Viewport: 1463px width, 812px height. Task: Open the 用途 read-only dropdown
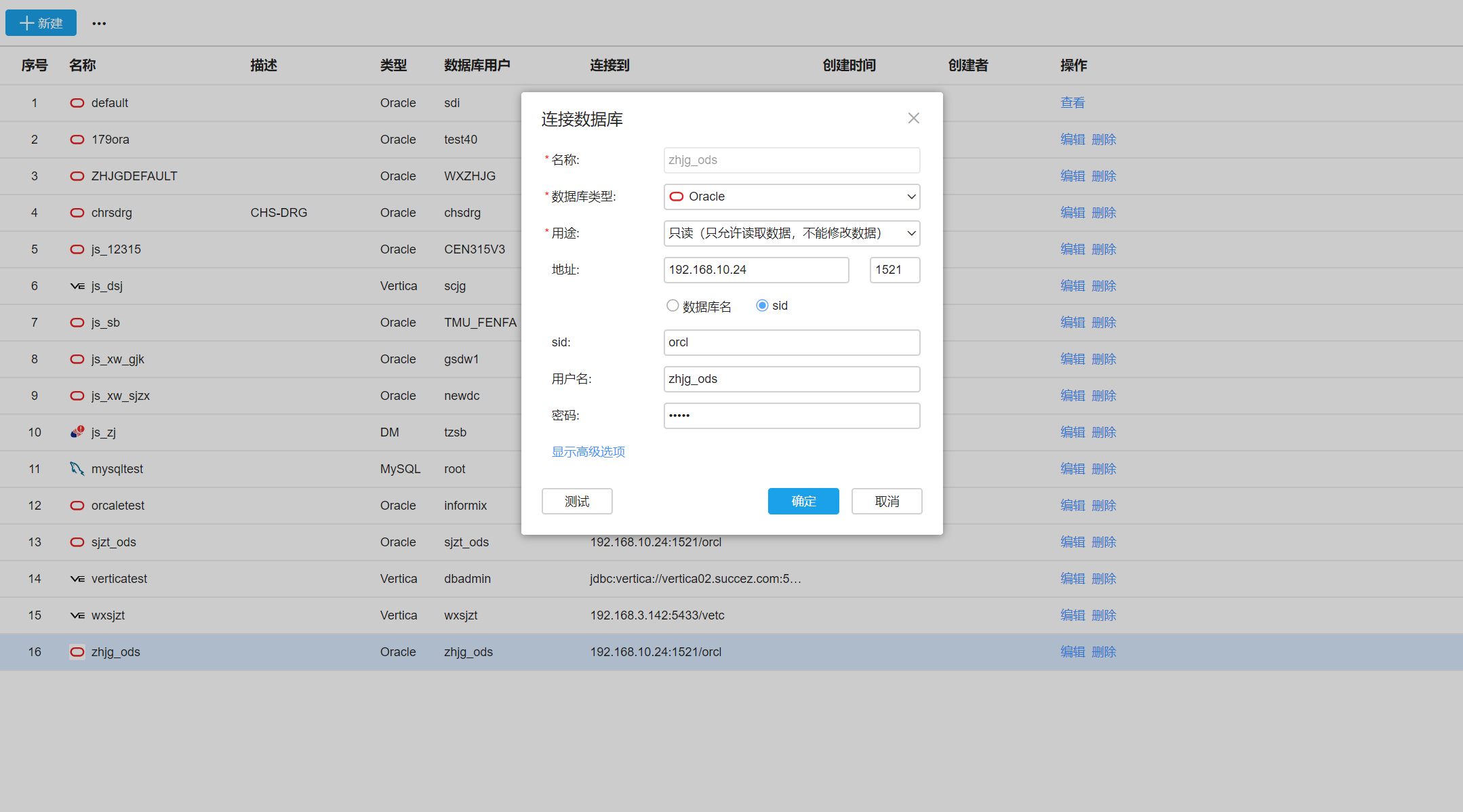coord(792,233)
